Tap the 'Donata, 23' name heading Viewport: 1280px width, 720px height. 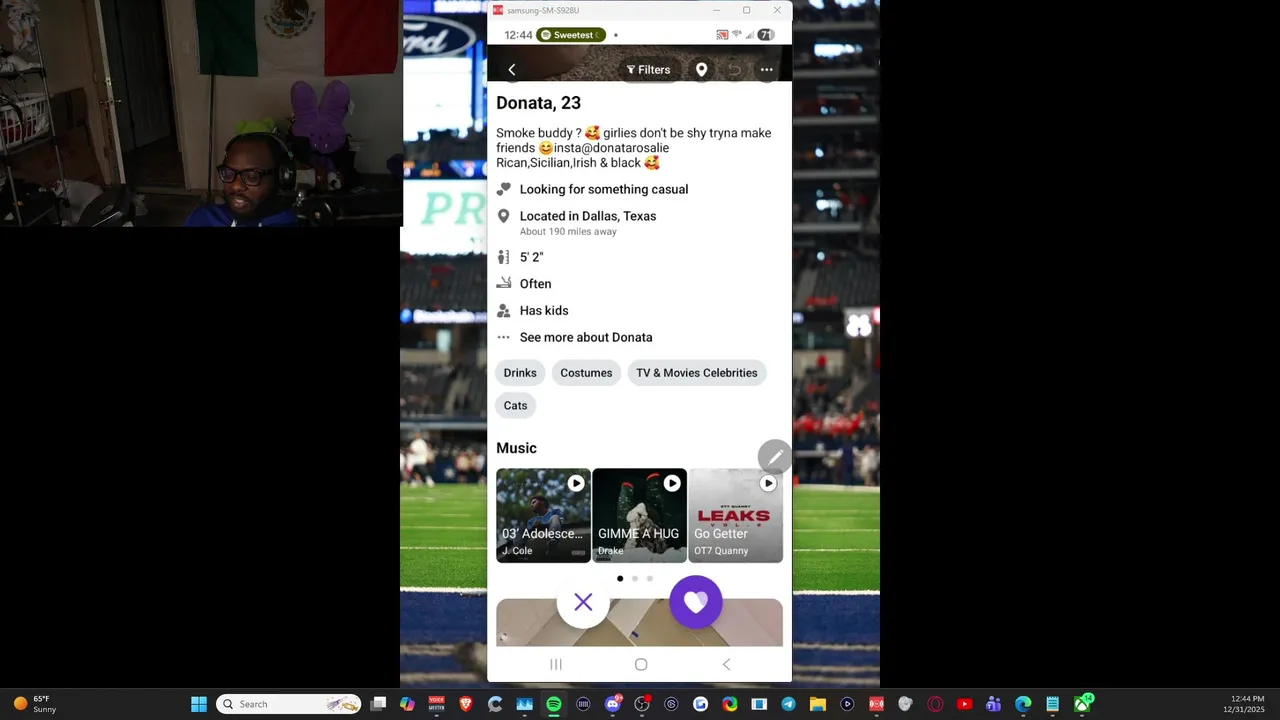point(538,103)
